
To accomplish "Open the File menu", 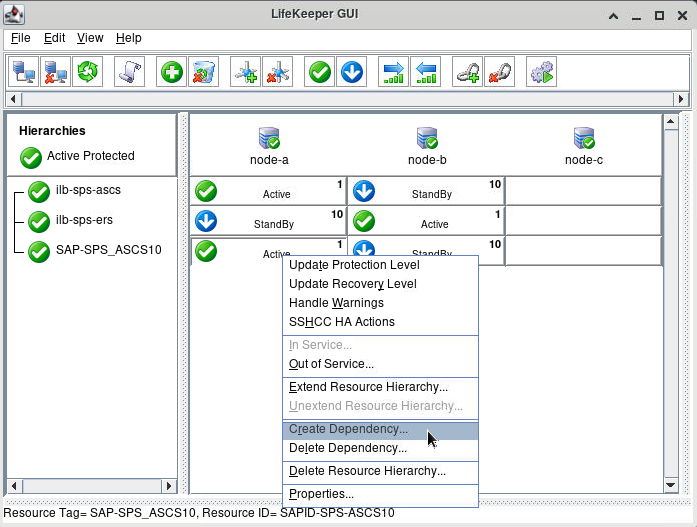I will pyautogui.click(x=20, y=38).
